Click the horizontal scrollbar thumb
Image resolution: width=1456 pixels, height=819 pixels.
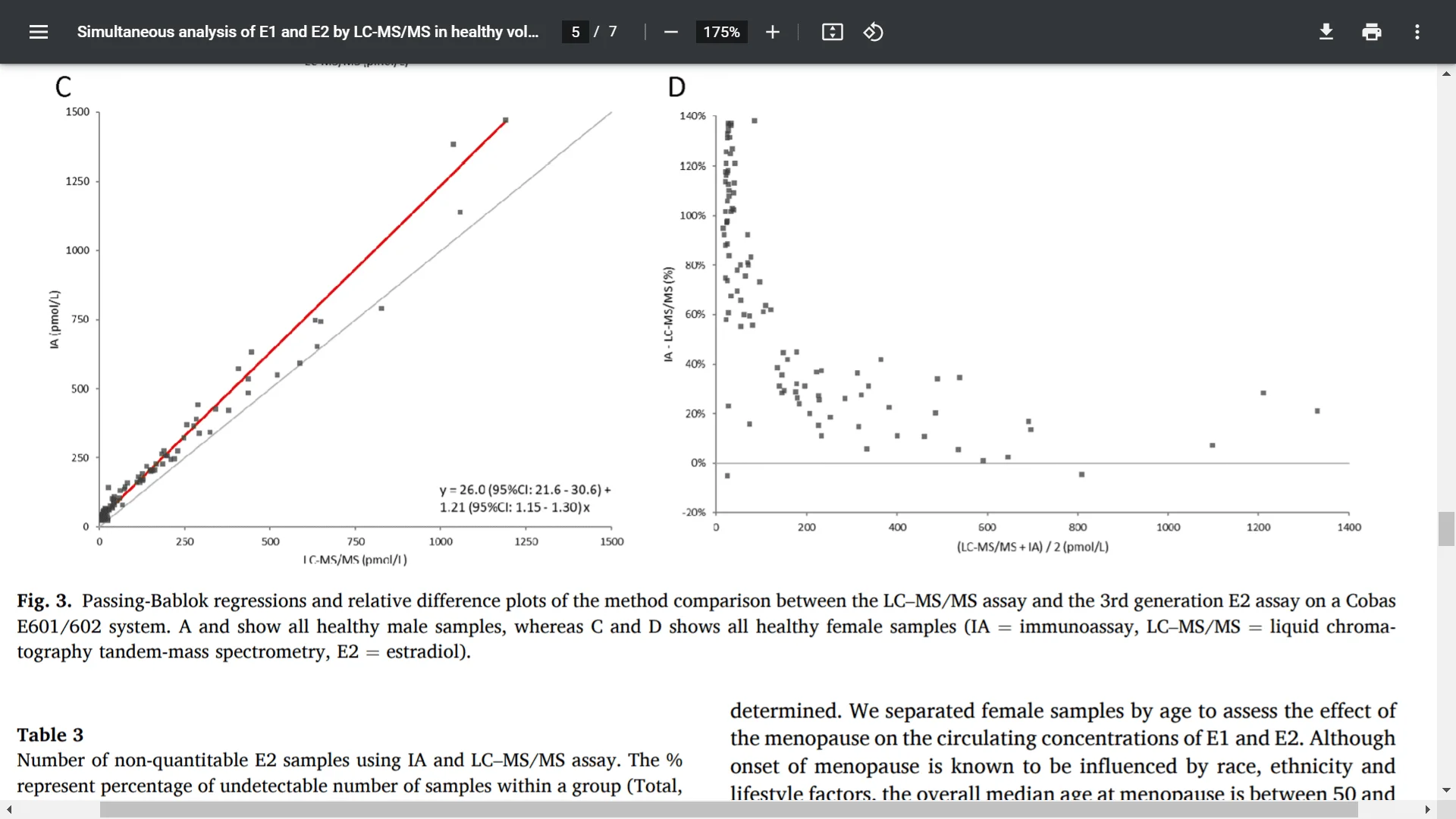[728, 810]
